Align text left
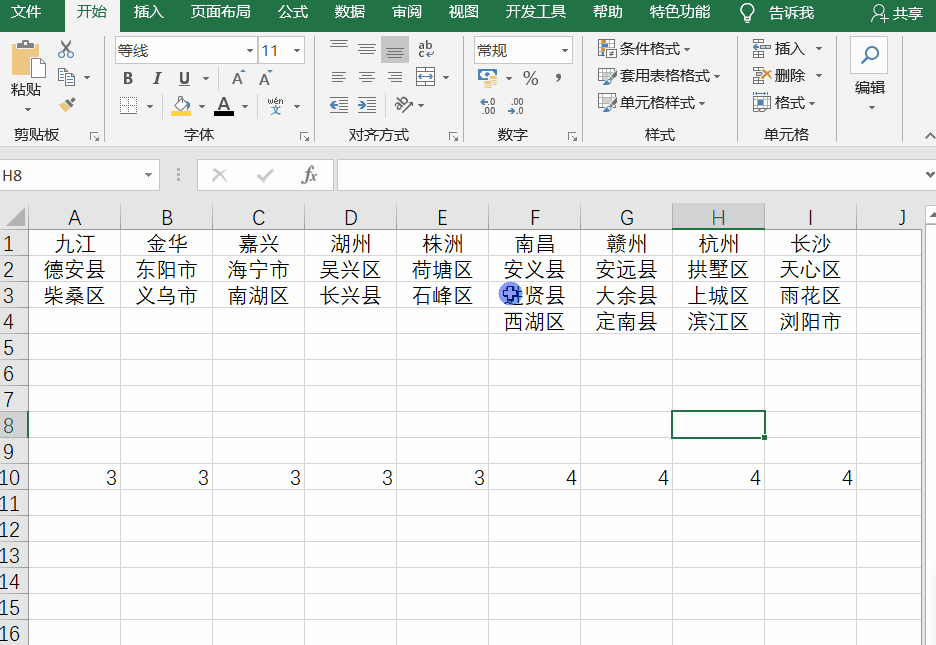The width and height of the screenshot is (936, 645). click(338, 77)
